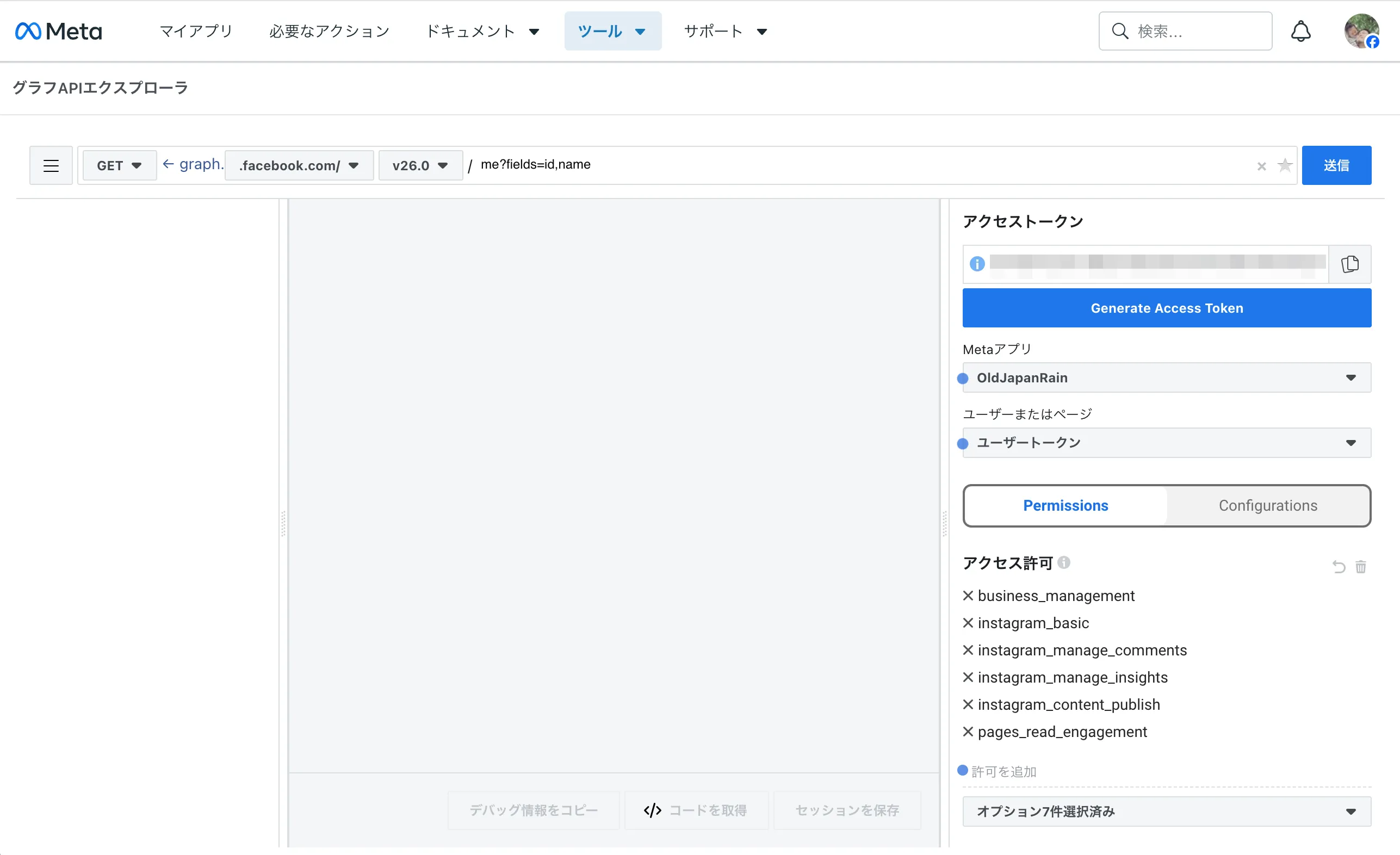Favorite the query with the star icon
The width and height of the screenshot is (1400, 855).
point(1285,165)
